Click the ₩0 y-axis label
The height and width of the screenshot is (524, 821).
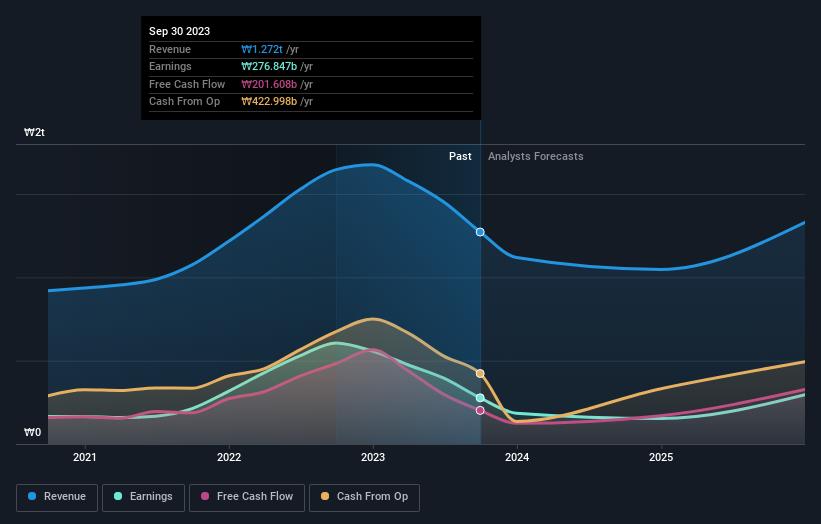[32, 432]
